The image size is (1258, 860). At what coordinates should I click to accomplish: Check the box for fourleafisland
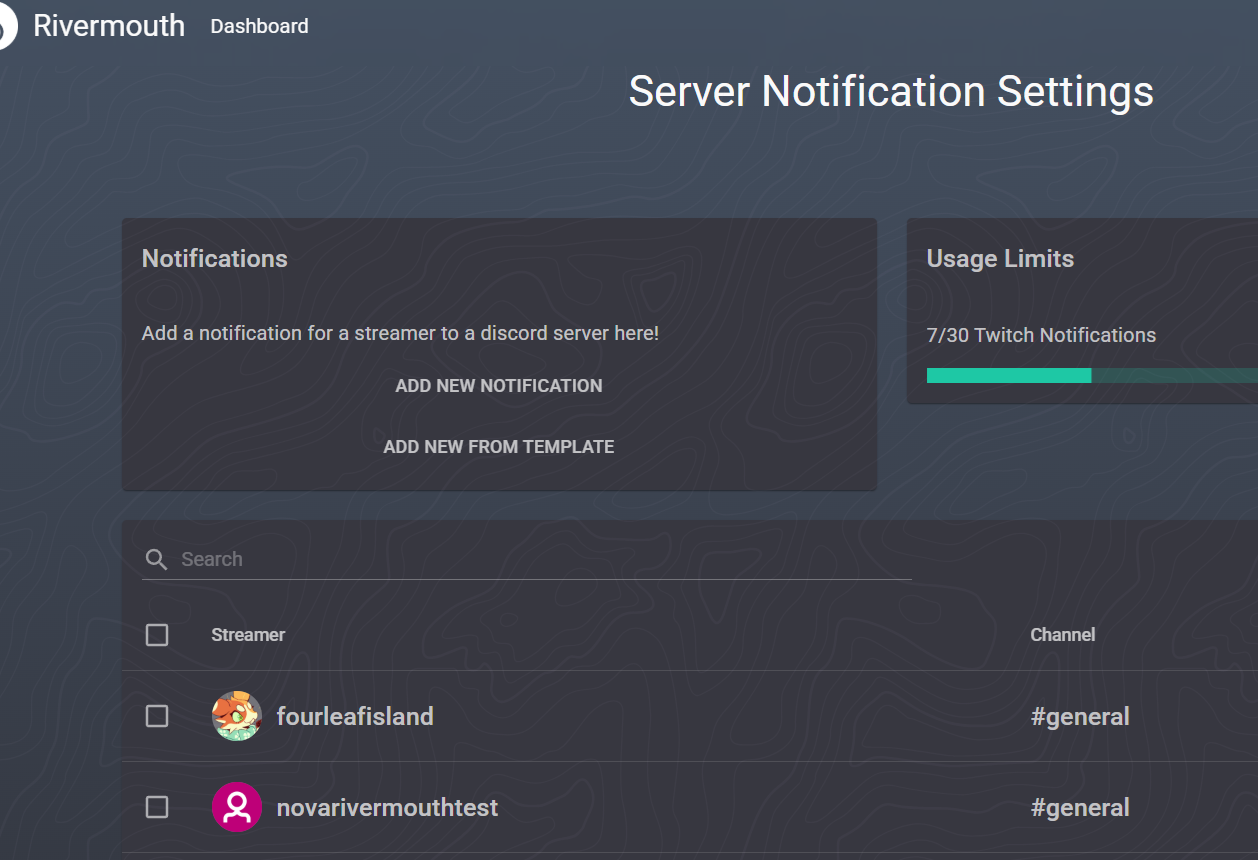pyautogui.click(x=157, y=716)
